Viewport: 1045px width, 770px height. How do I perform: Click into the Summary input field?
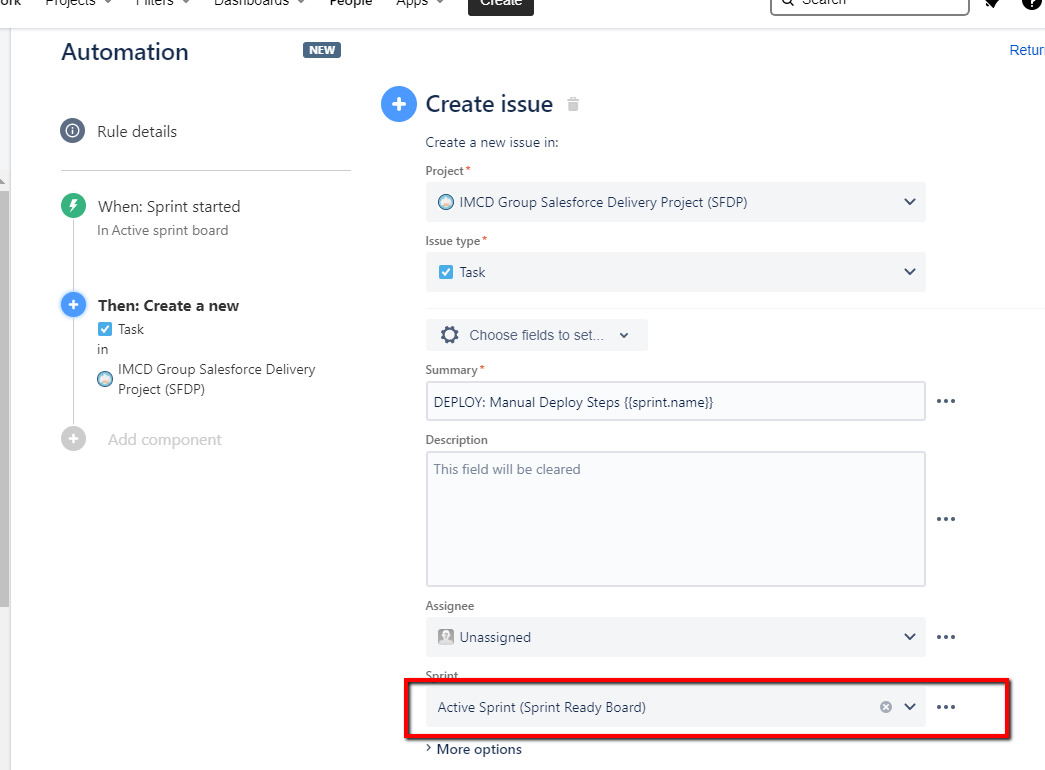click(x=675, y=401)
